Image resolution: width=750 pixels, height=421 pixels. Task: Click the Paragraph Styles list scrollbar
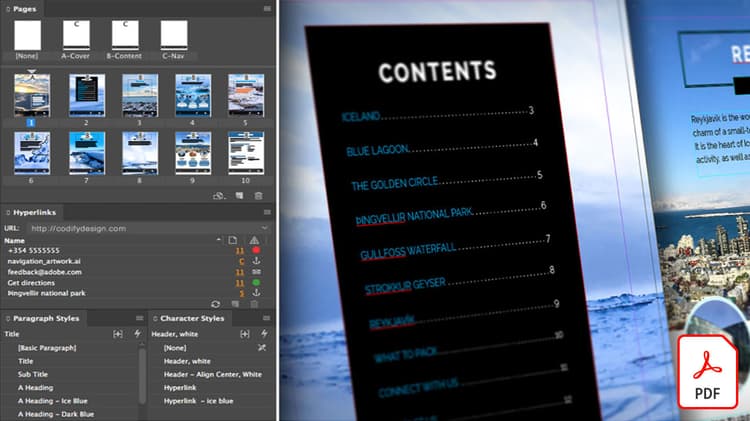(142, 376)
